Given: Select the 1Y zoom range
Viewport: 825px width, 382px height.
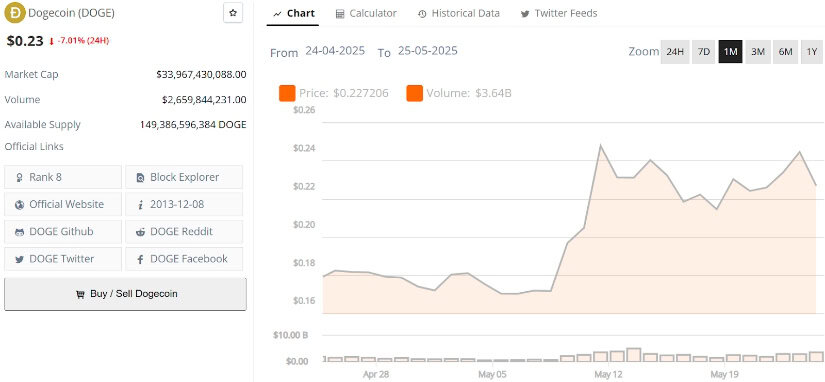Looking at the screenshot, I should [x=812, y=52].
